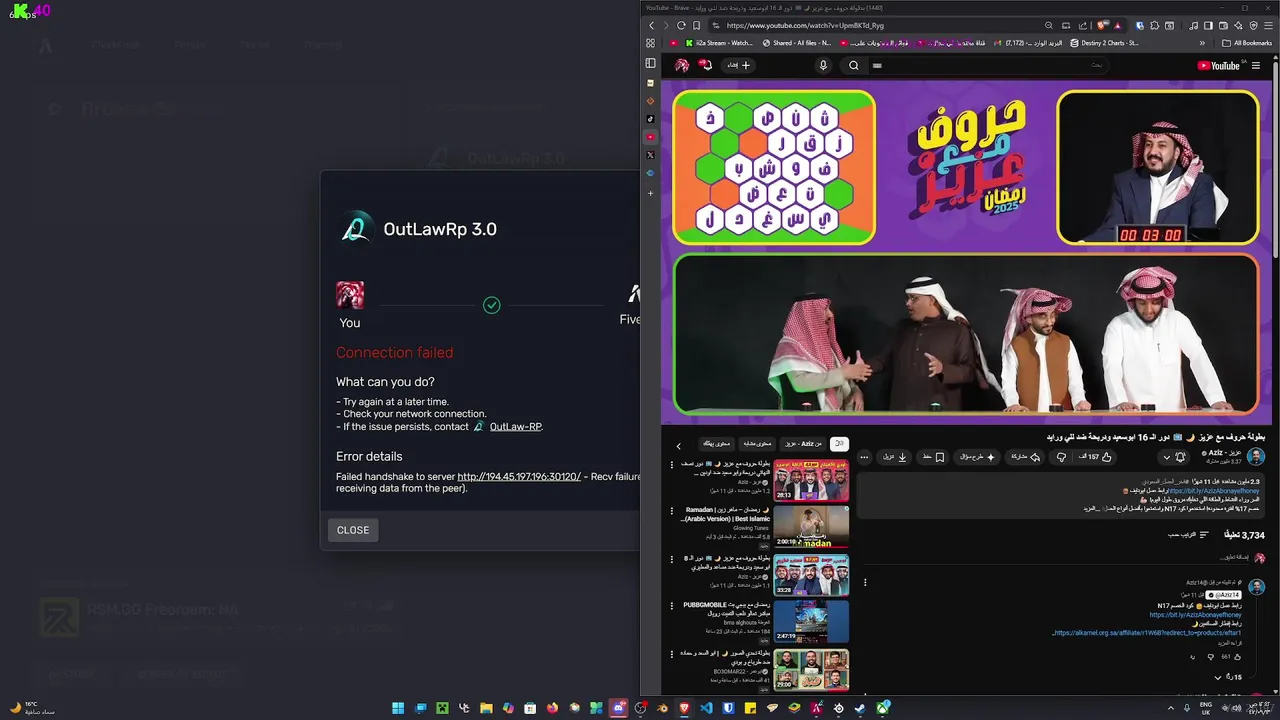The width and height of the screenshot is (1280, 720).
Task: Open Visual Studio Code from taskbar
Action: coord(706,708)
